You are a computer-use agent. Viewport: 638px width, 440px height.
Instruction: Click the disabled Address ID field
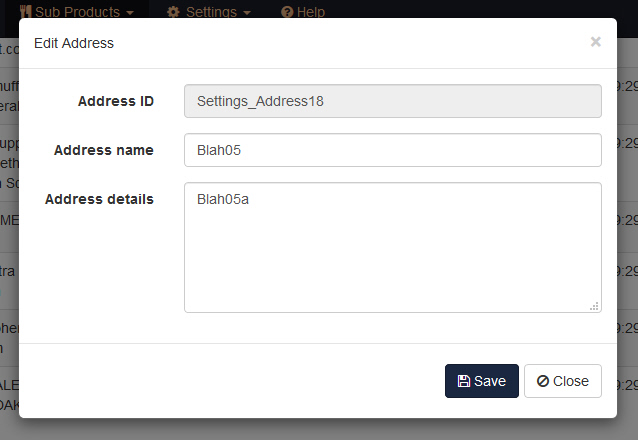(392, 101)
